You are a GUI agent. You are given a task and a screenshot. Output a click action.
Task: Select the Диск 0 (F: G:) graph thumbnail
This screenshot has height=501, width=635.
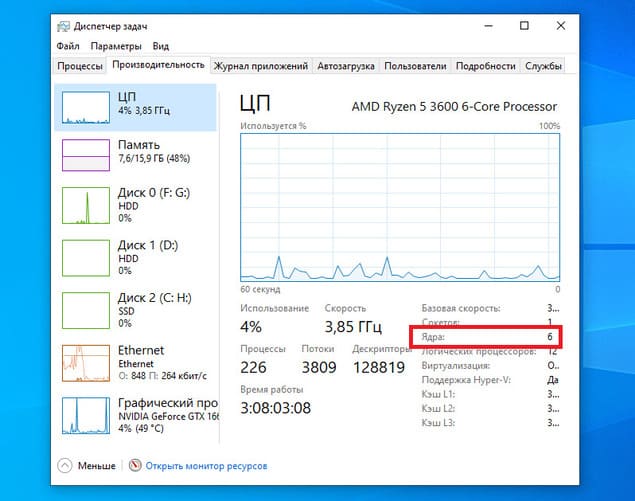coord(86,205)
